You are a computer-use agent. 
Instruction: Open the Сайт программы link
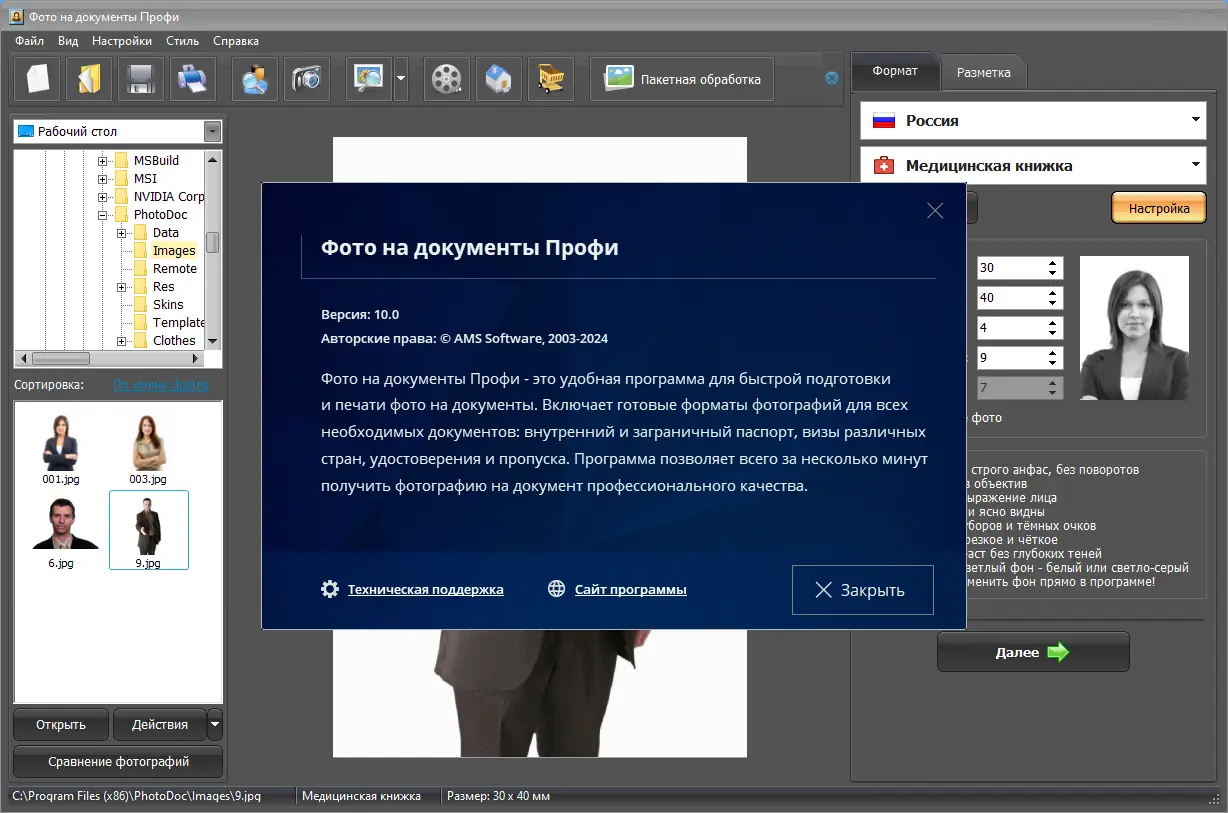[x=630, y=590]
